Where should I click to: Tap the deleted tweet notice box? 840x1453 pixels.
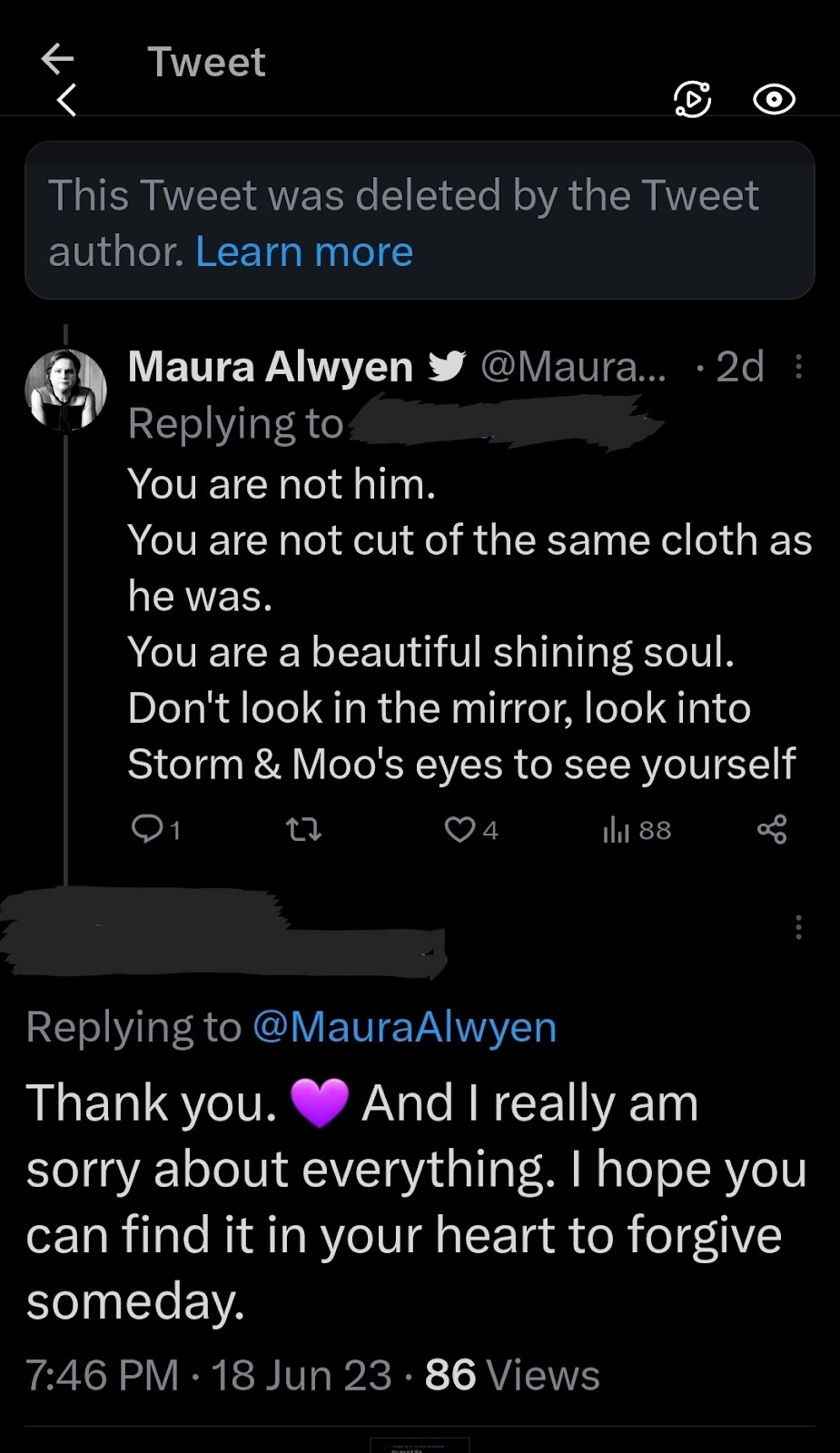click(x=420, y=221)
